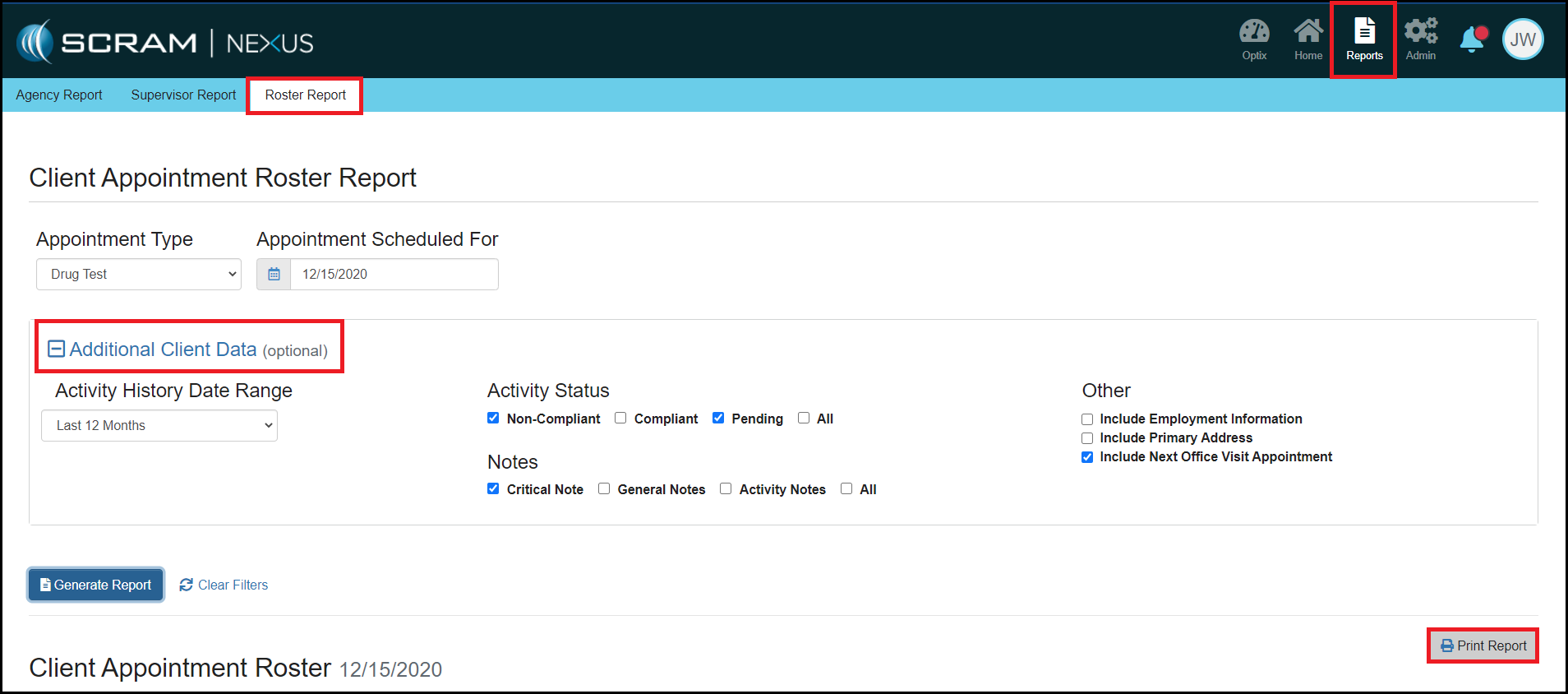Switch to the Supervisor Report tab
Image resolution: width=1568 pixels, height=694 pixels.
pos(183,95)
